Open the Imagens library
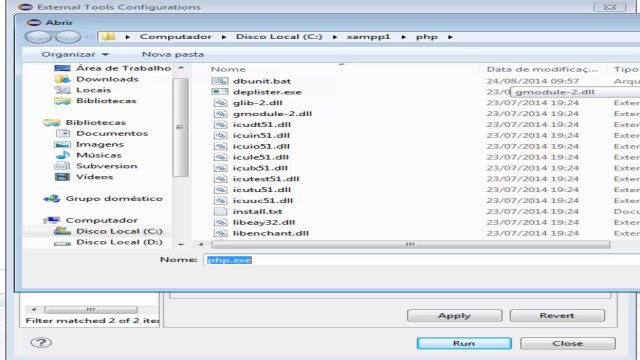 [100, 144]
